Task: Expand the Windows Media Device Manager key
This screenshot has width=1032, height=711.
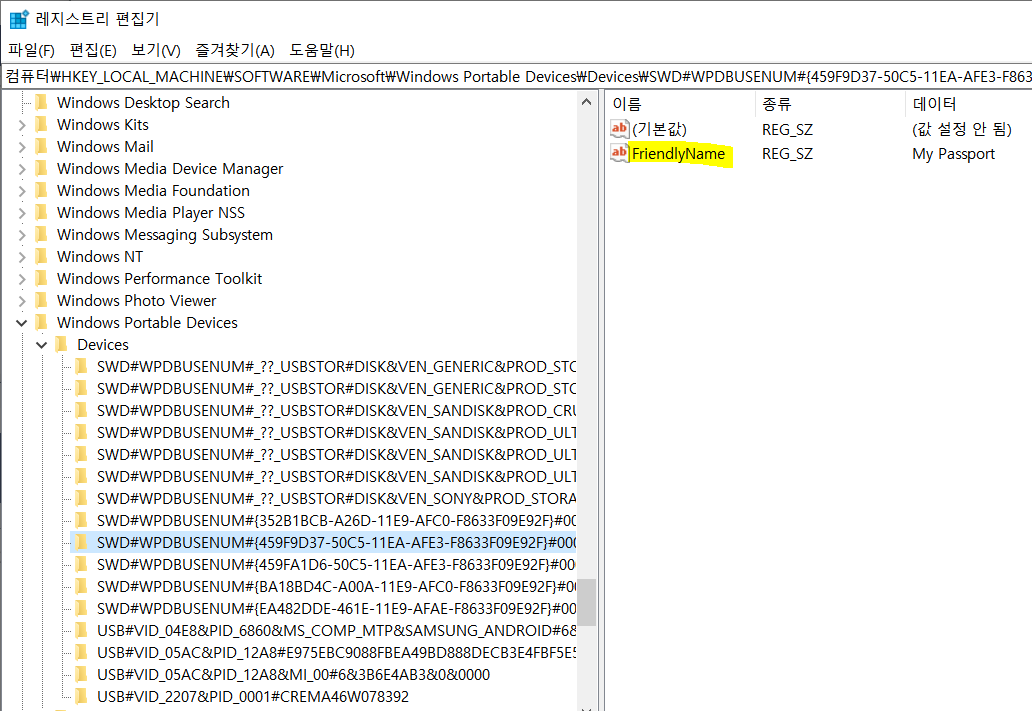Action: pyautogui.click(x=22, y=169)
